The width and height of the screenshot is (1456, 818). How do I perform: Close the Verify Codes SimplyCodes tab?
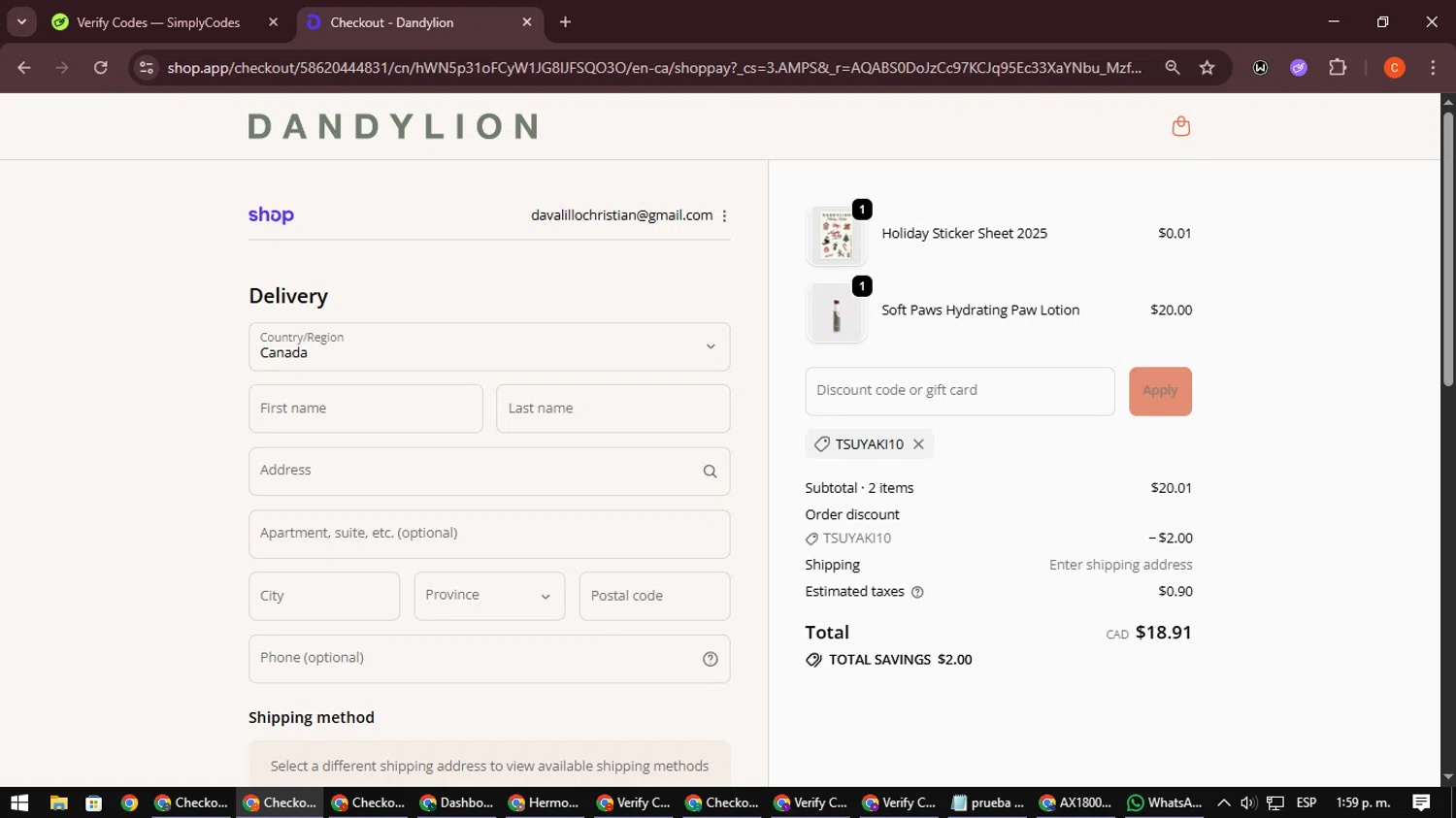point(273,22)
